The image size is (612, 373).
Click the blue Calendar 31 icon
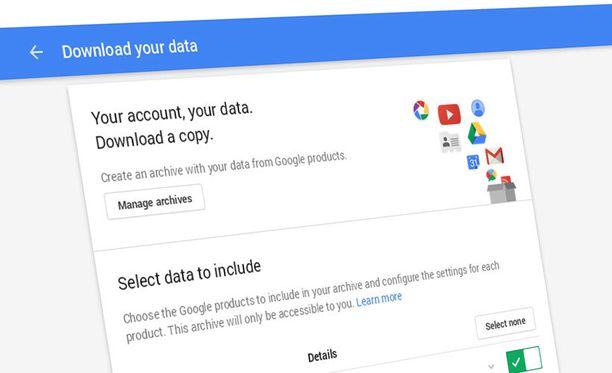pyautogui.click(x=473, y=162)
